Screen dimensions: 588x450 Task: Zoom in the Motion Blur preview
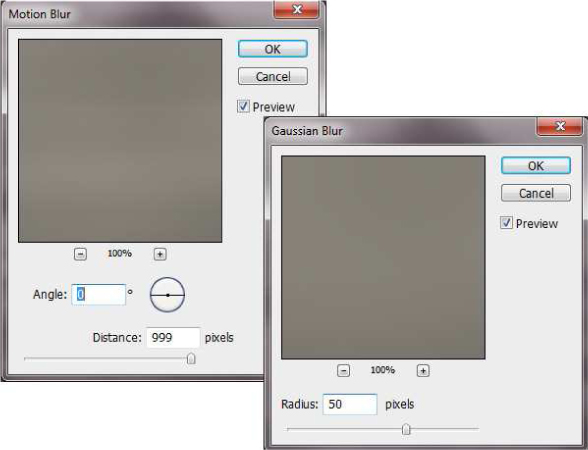tap(160, 254)
